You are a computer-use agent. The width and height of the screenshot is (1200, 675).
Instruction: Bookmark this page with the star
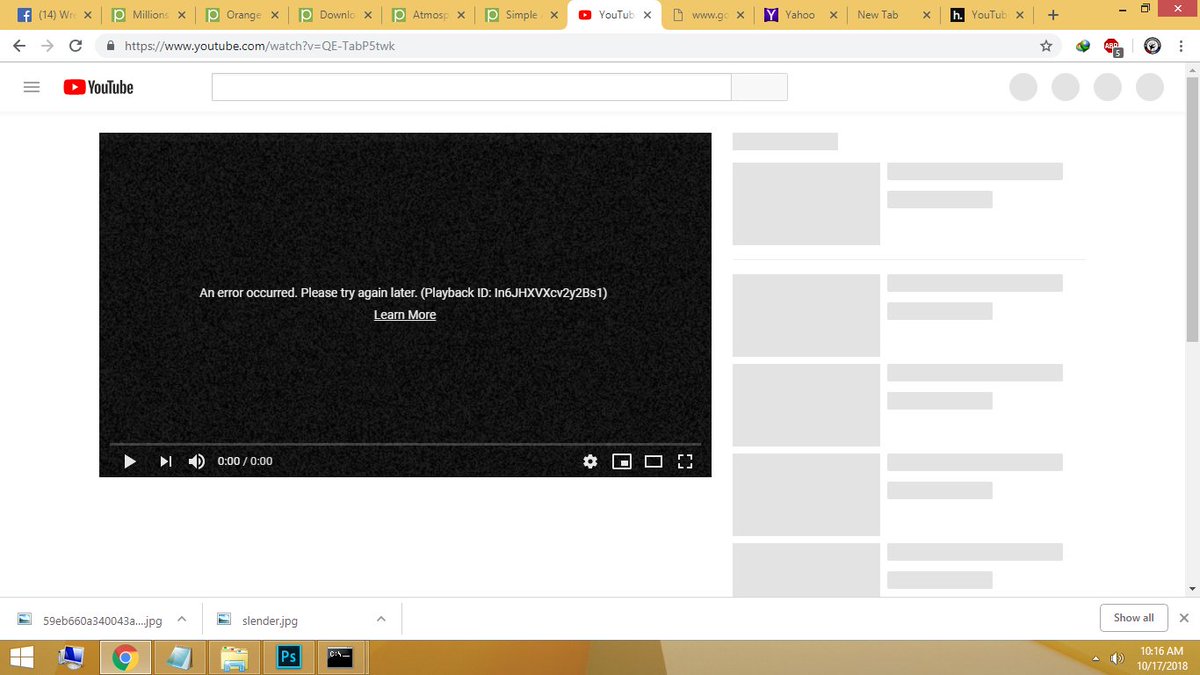click(1046, 46)
